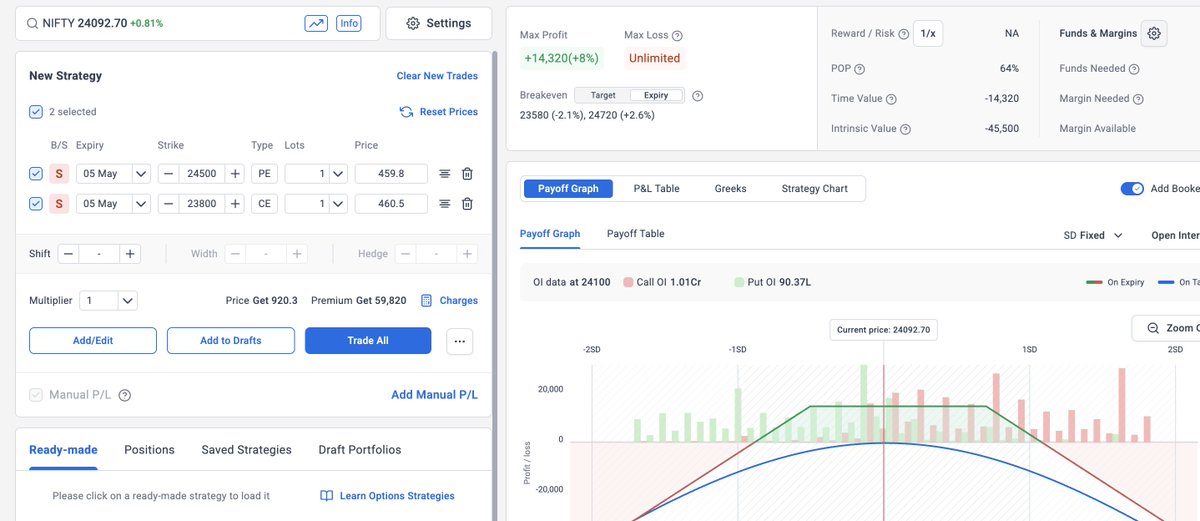This screenshot has width=1200, height=521.
Task: Click the Manual P/L help icon
Action: pos(125,395)
